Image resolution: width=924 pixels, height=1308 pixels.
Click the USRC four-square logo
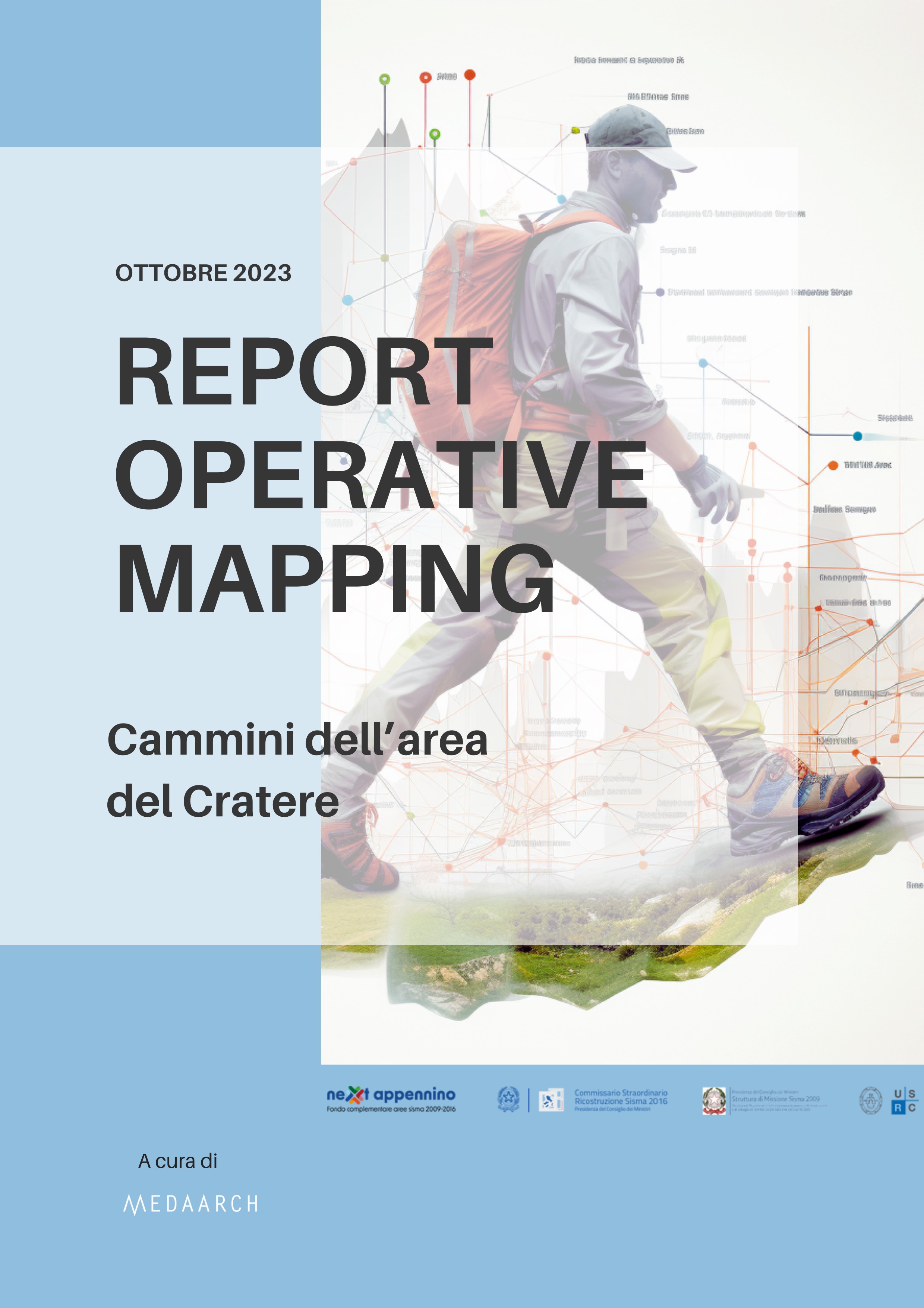[x=905, y=1101]
